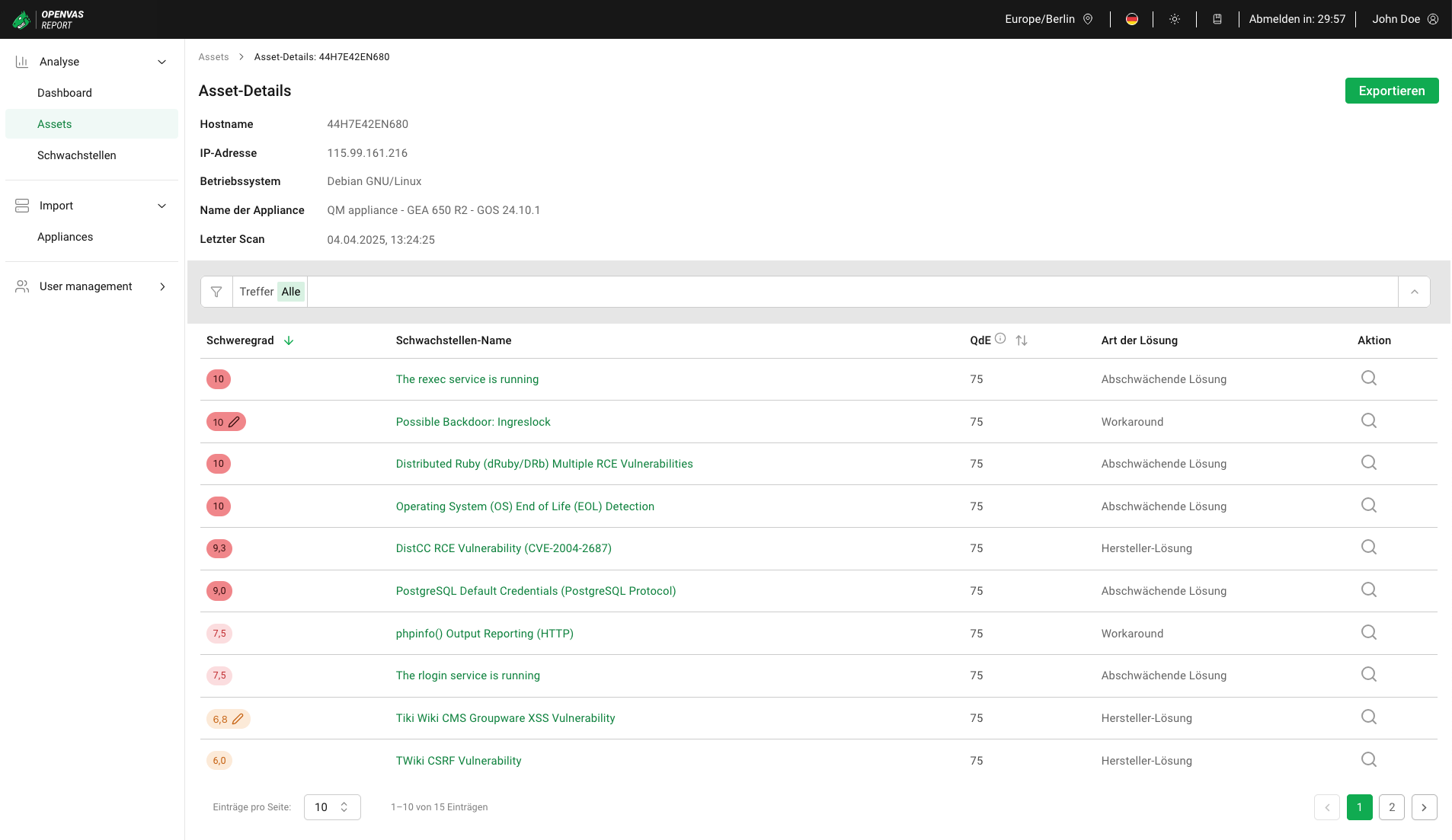Open the Europe/Berlin timezone selector
1452x840 pixels.
coord(1048,19)
